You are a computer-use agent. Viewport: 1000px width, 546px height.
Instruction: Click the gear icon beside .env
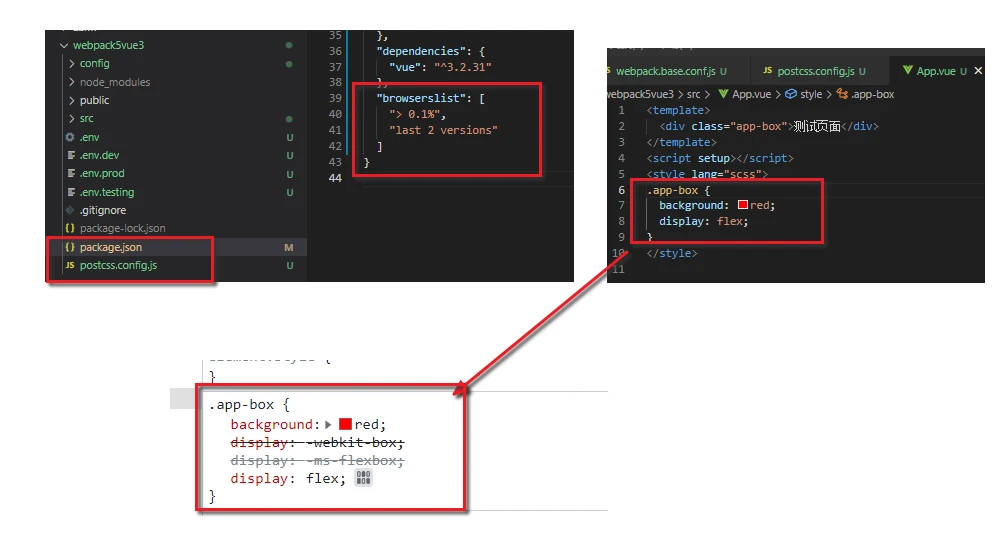(x=70, y=137)
